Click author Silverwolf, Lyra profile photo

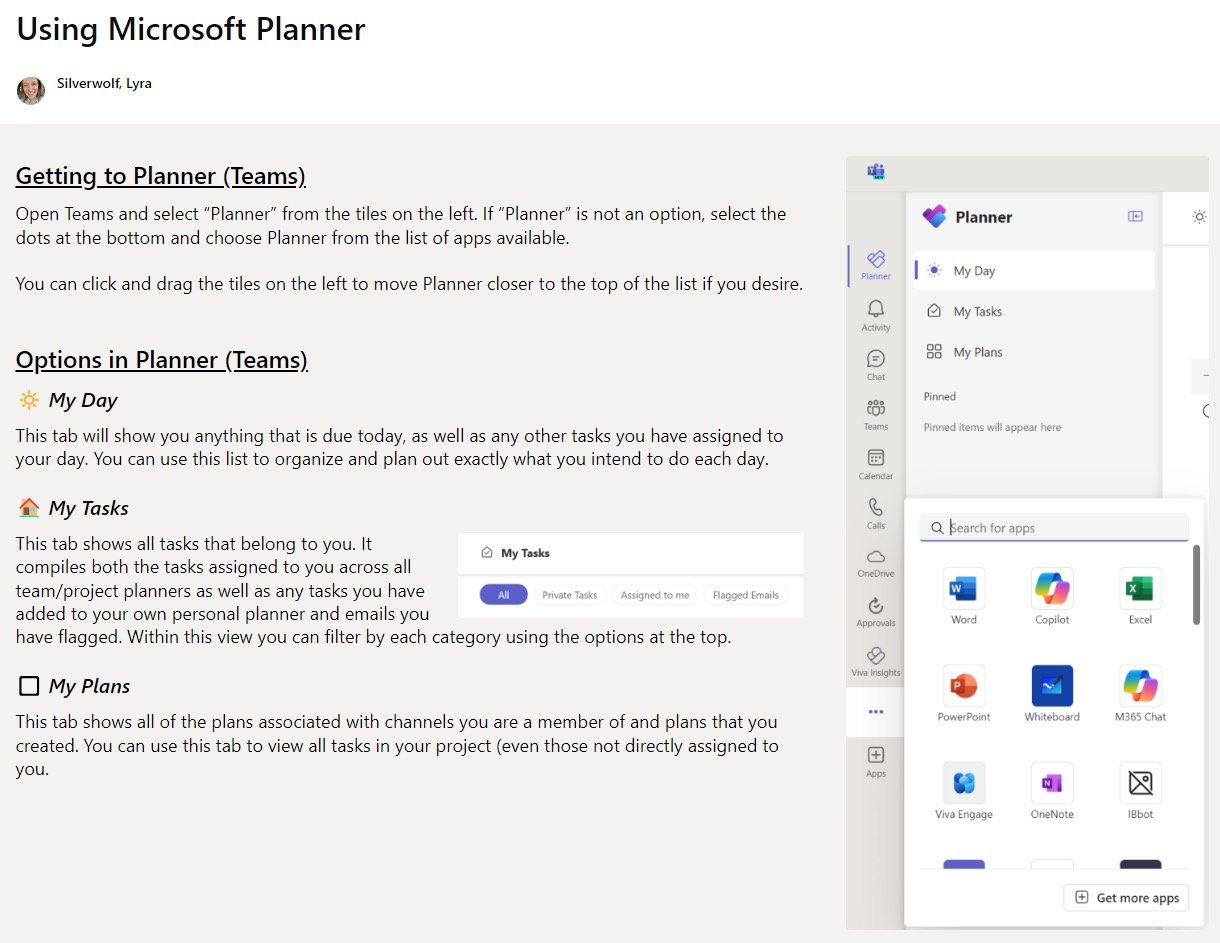pos(31,91)
